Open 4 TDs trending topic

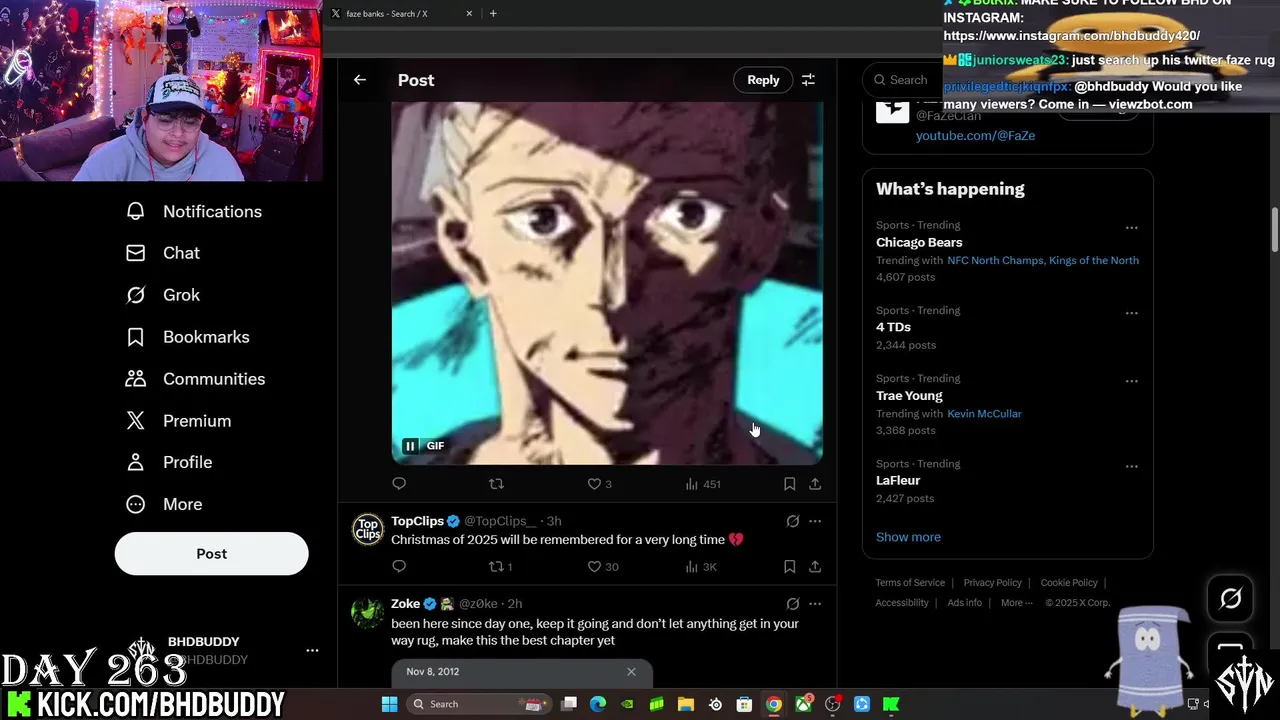coord(893,327)
